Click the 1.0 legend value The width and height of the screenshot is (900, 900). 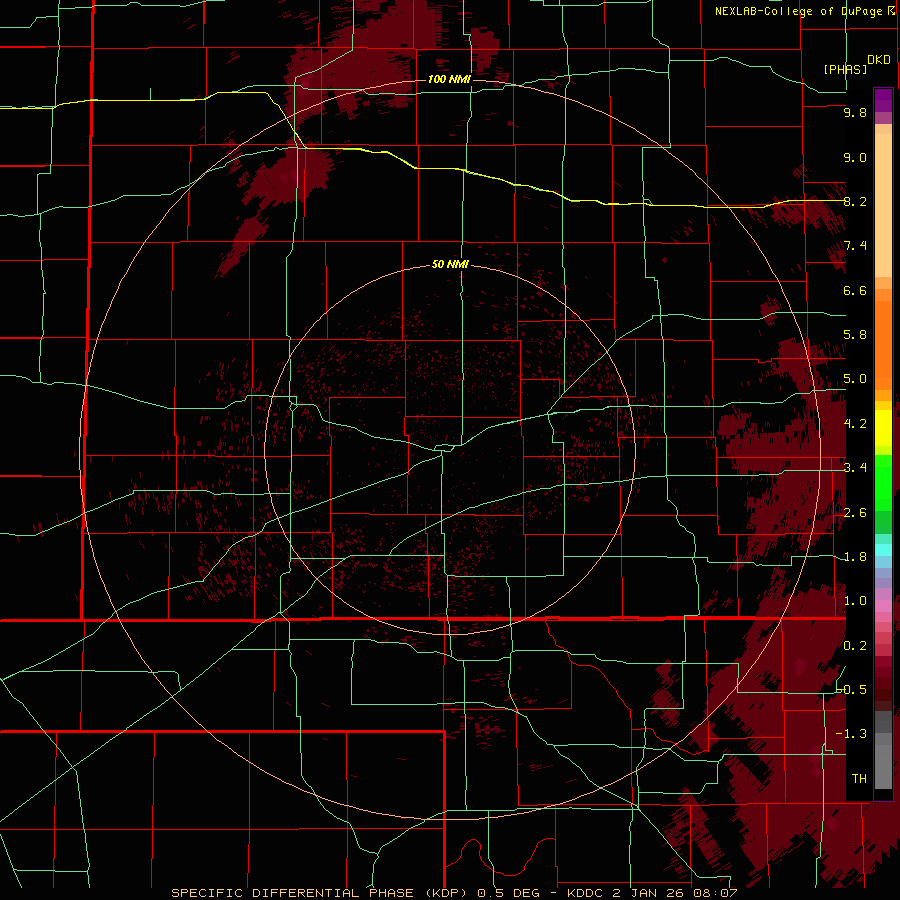click(x=855, y=601)
